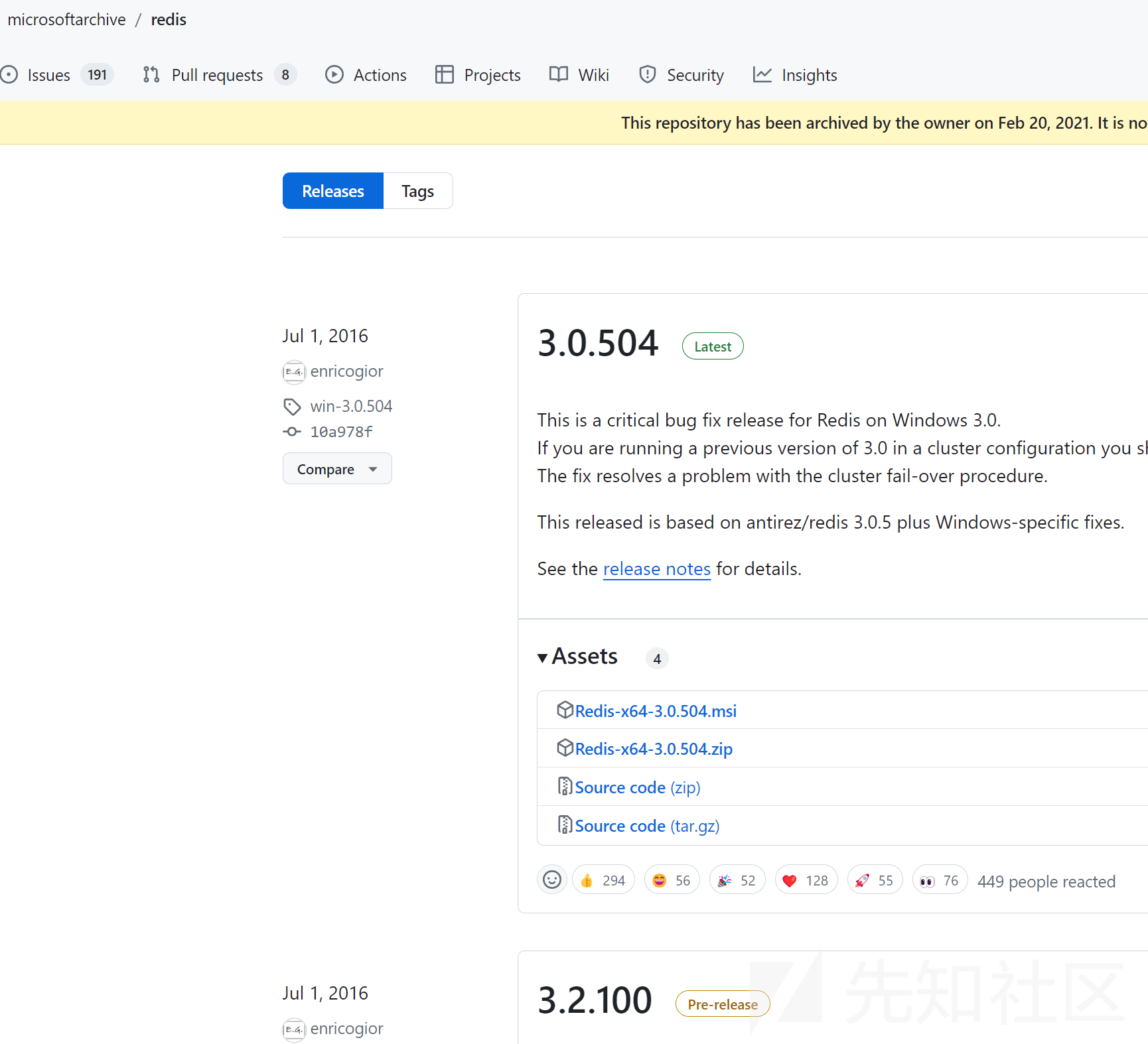
Task: Click the package icon for the msi asset
Action: [565, 710]
